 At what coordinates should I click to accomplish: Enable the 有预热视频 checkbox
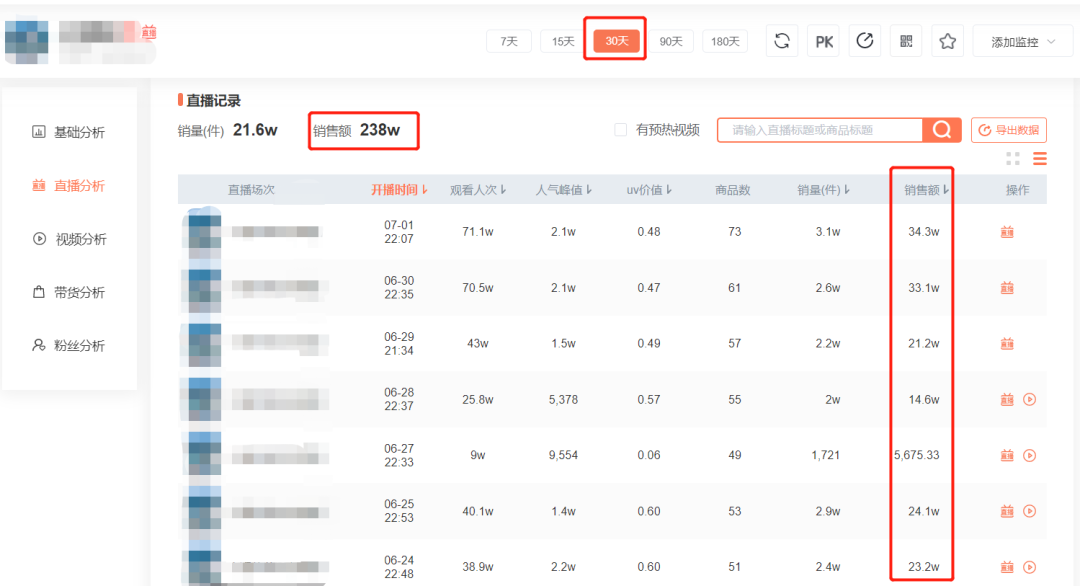(621, 130)
